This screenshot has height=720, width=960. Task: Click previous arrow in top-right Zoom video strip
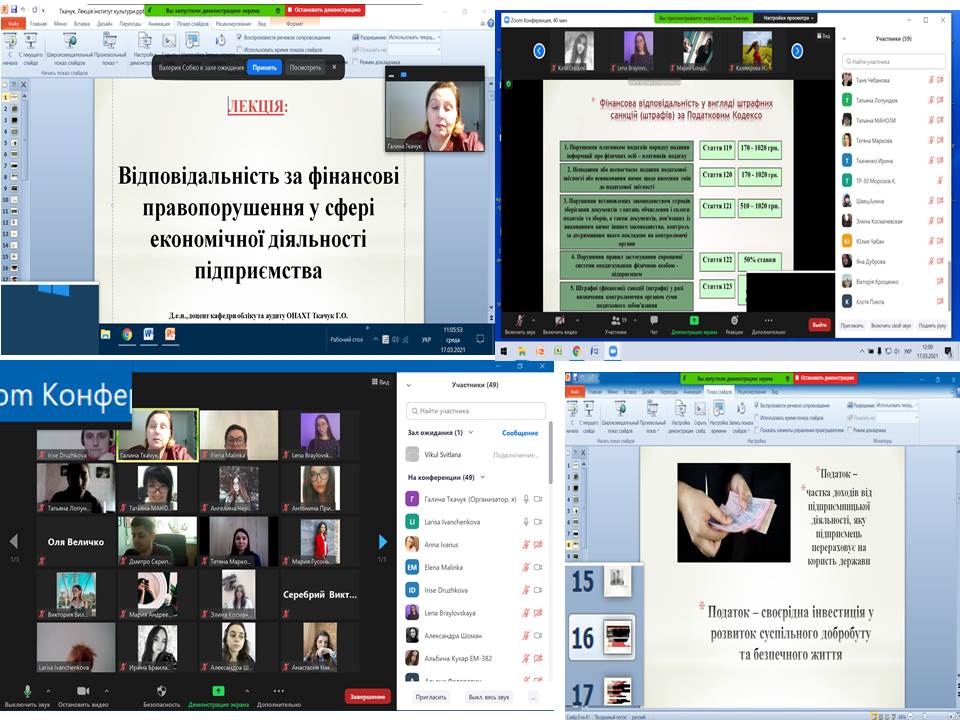(539, 51)
